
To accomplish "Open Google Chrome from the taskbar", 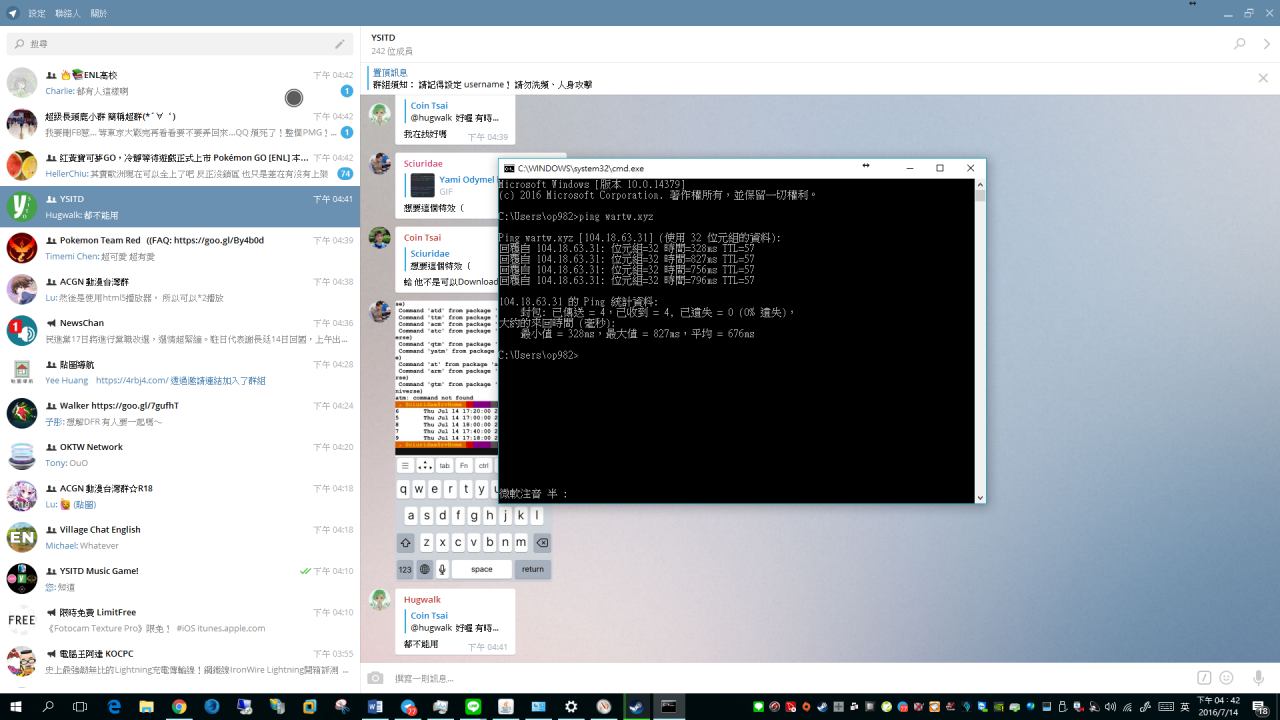I will point(179,706).
